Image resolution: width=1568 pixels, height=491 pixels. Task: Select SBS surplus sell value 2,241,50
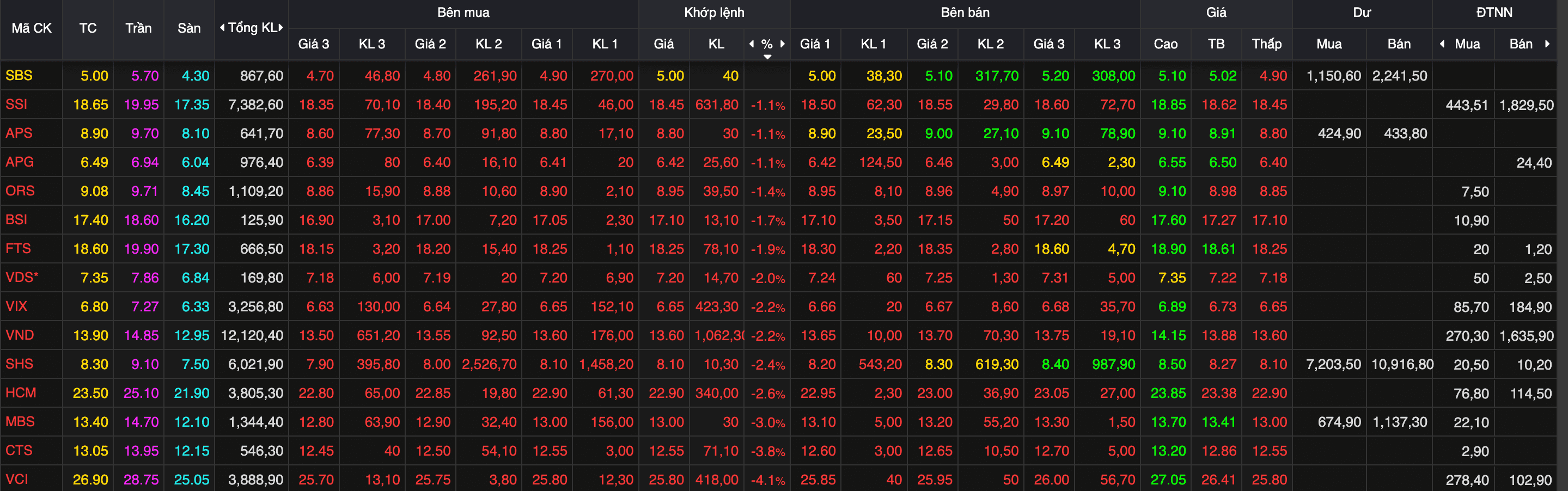(1399, 76)
